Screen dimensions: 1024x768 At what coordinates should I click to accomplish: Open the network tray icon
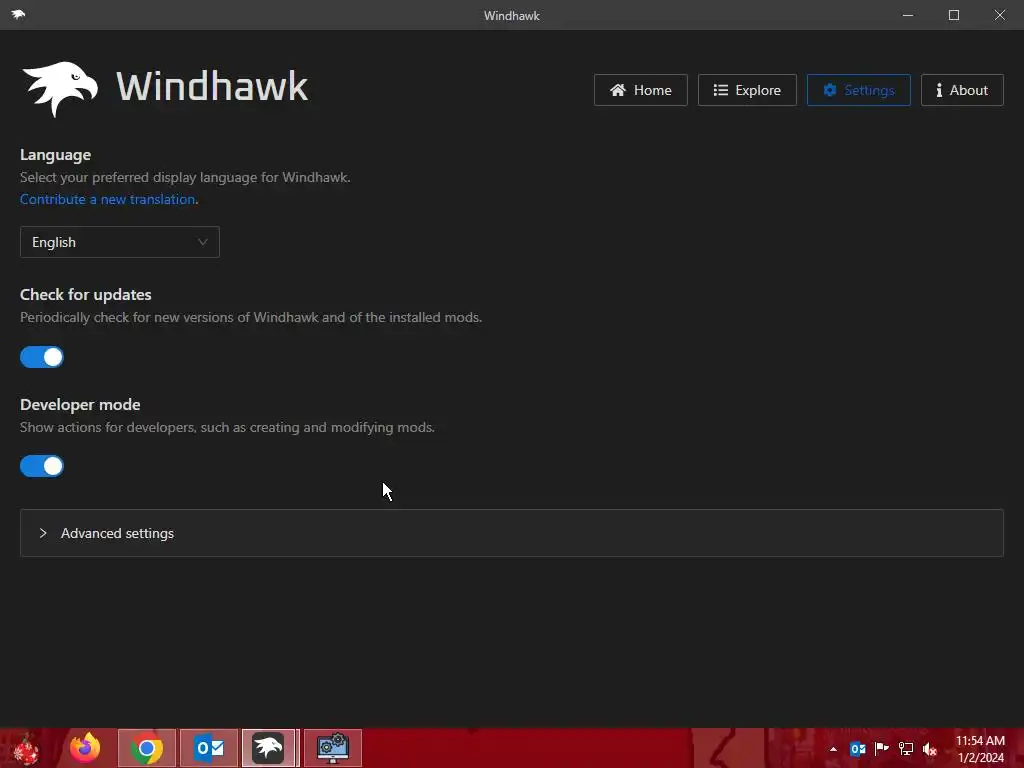pos(906,749)
